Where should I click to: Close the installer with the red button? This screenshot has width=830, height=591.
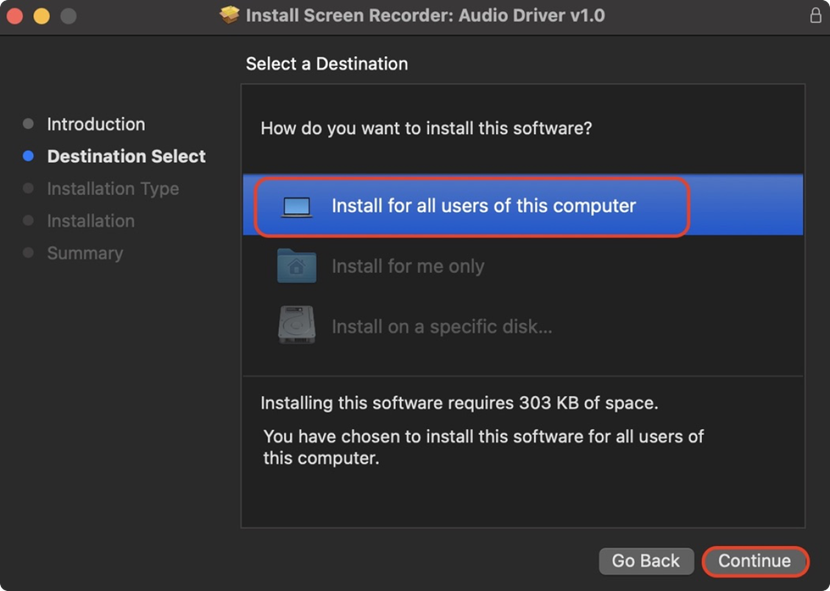14,16
